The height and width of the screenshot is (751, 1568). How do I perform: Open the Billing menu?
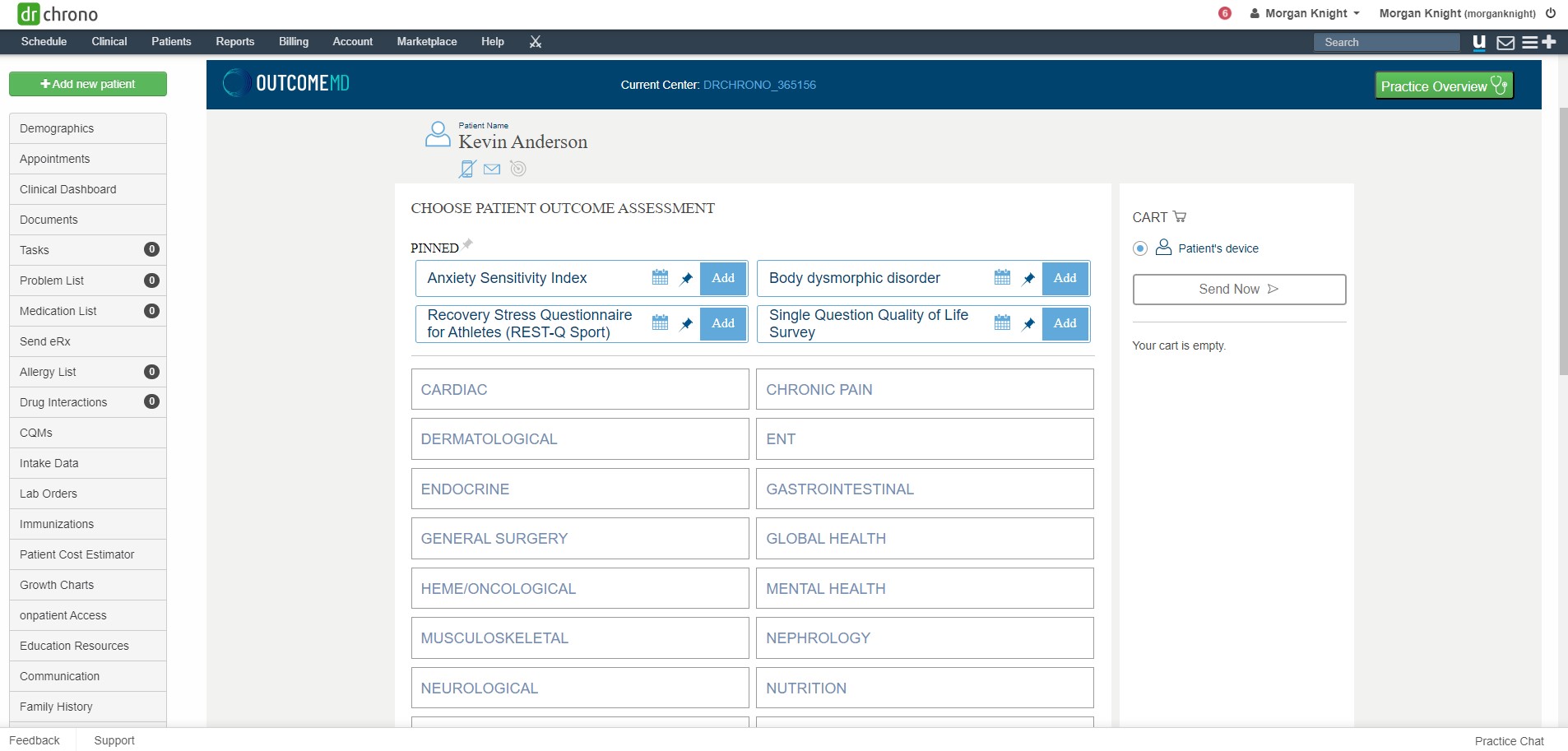click(x=293, y=42)
